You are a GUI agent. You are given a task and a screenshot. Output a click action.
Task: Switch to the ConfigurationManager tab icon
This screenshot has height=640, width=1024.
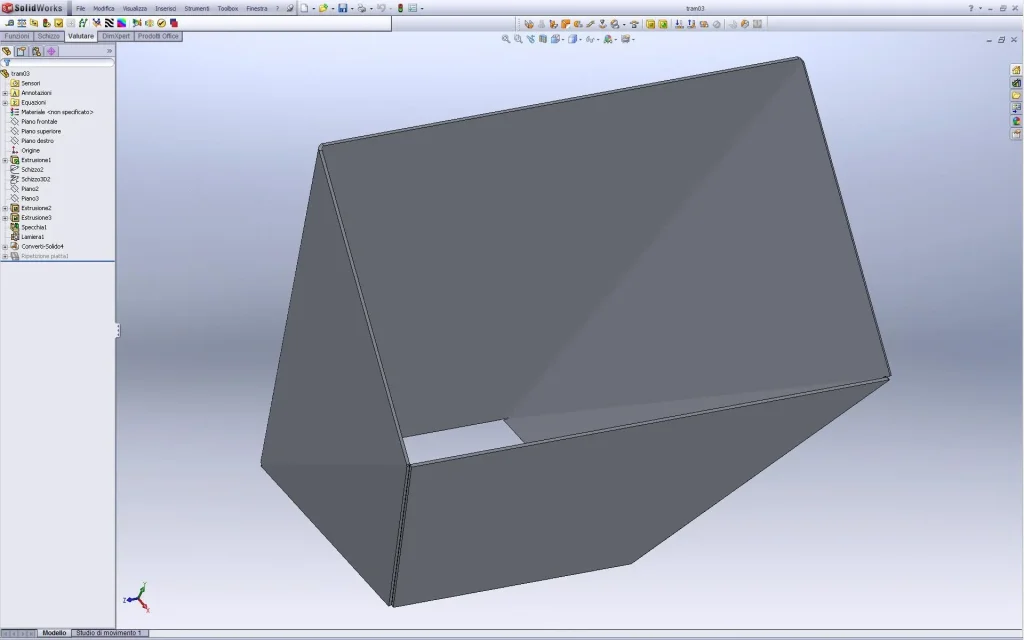(x=36, y=51)
